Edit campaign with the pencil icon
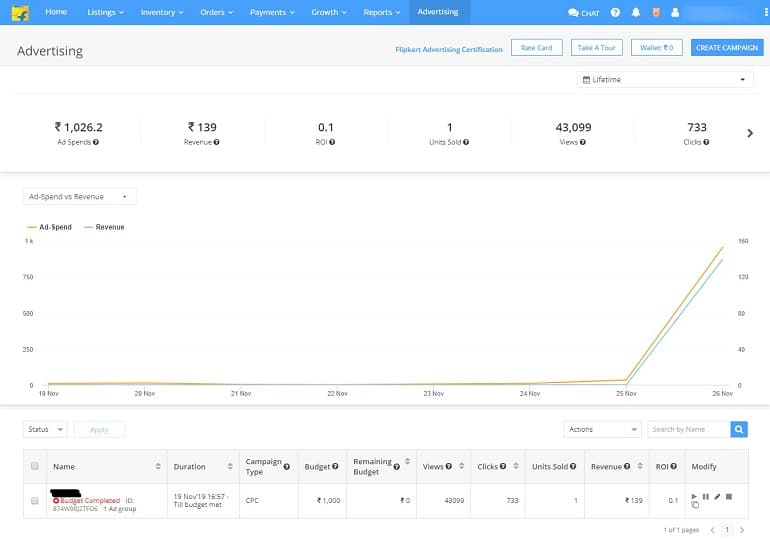Viewport: 770px width, 539px height. click(x=717, y=497)
